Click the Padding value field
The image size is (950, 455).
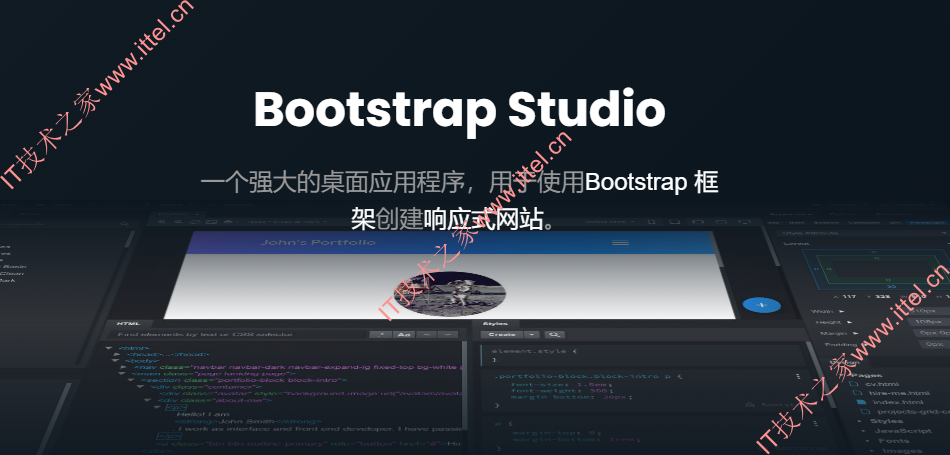click(935, 344)
